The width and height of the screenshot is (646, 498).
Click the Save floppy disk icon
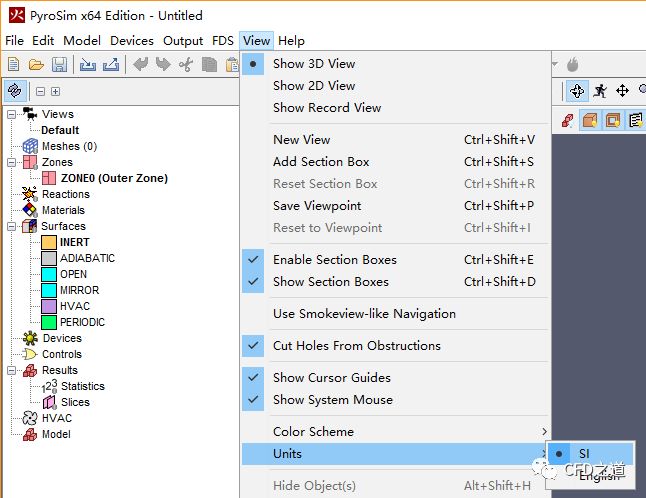tap(59, 65)
